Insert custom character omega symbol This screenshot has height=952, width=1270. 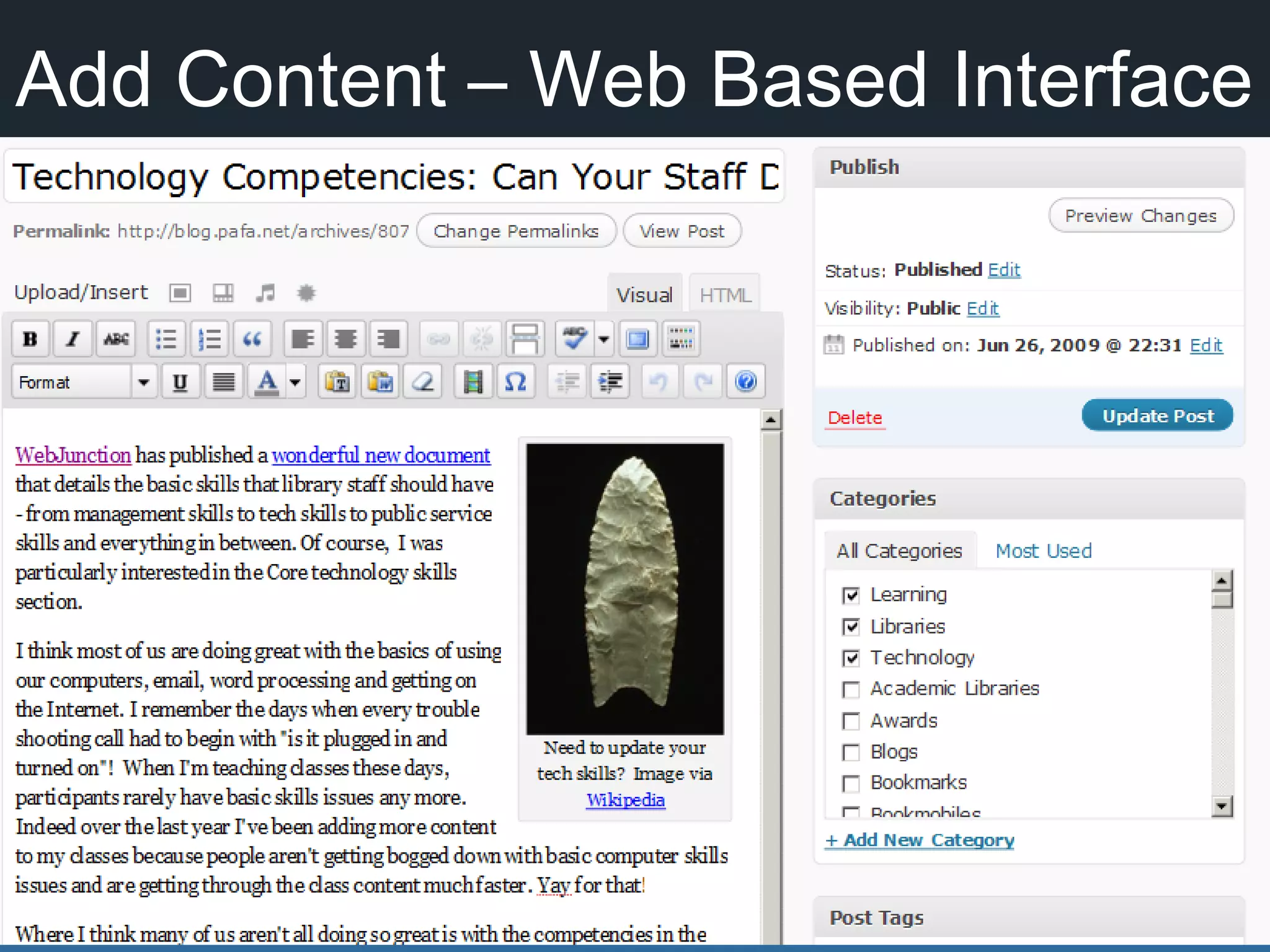tap(516, 382)
